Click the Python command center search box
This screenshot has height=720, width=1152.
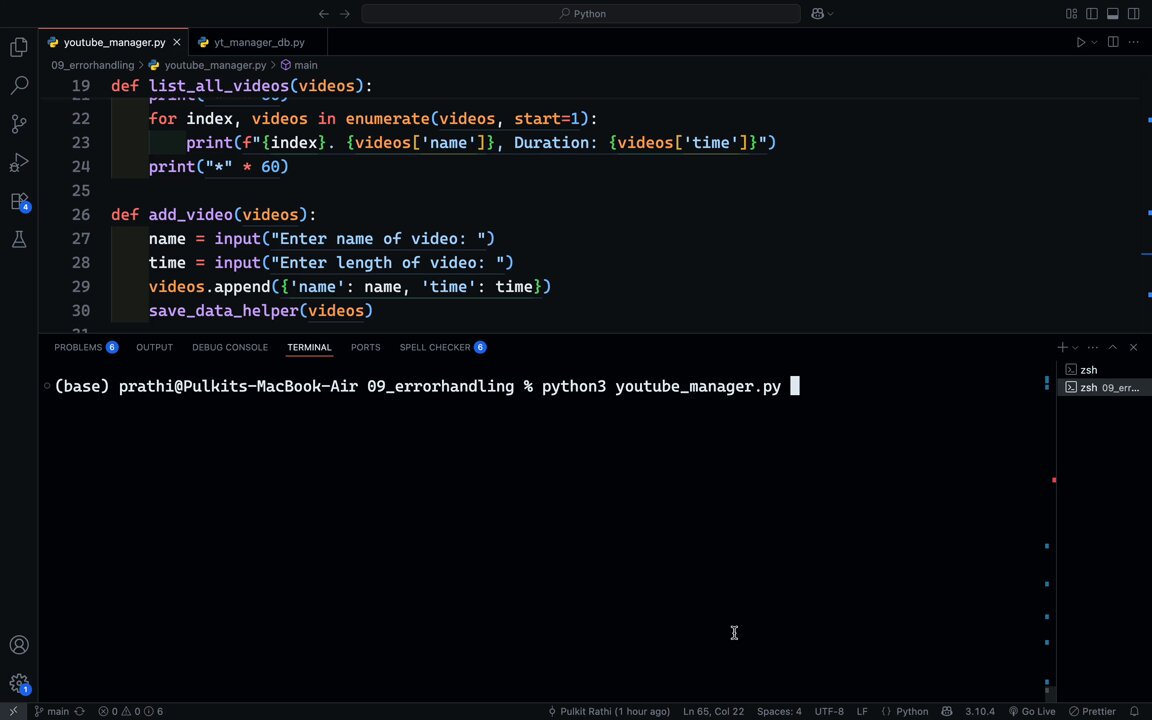[581, 14]
